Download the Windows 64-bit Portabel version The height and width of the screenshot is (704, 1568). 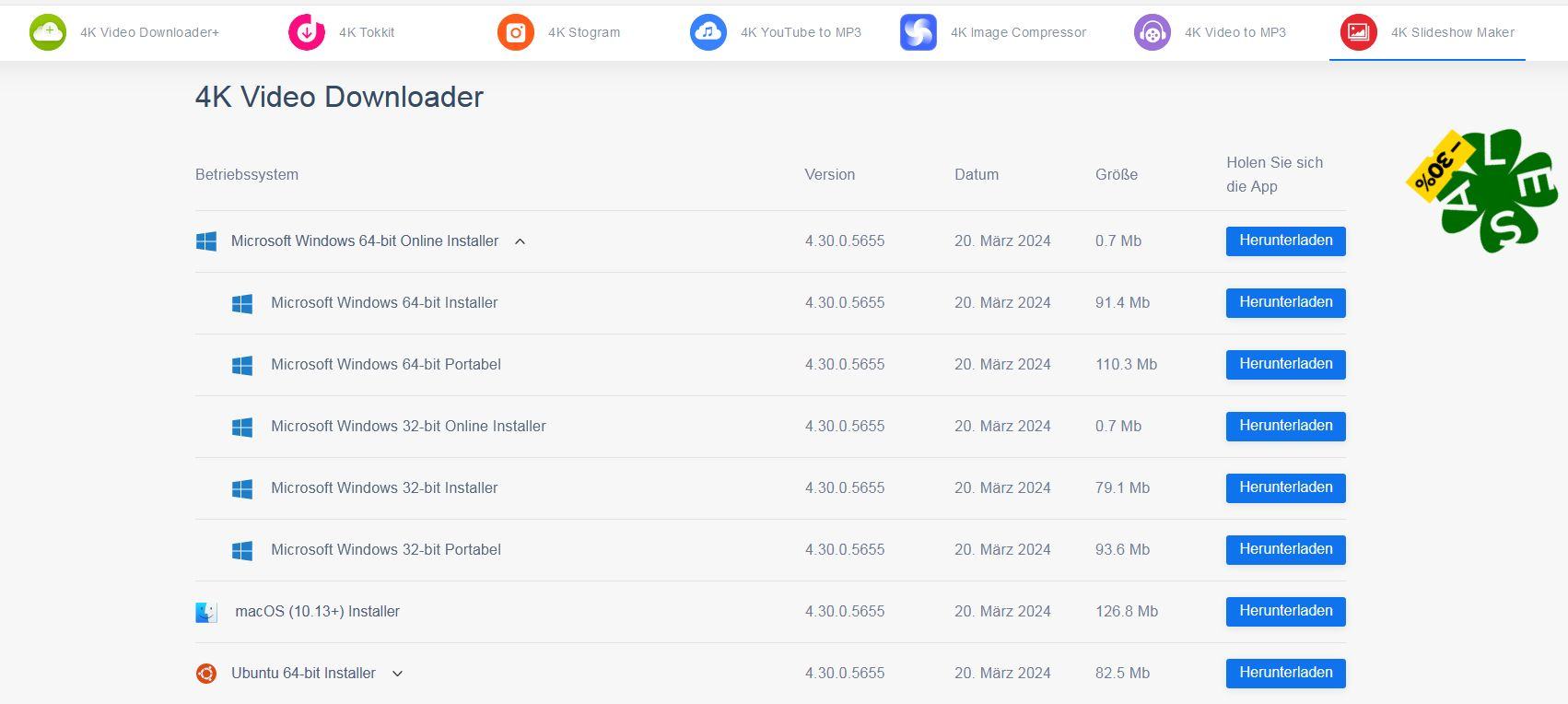coord(1285,365)
